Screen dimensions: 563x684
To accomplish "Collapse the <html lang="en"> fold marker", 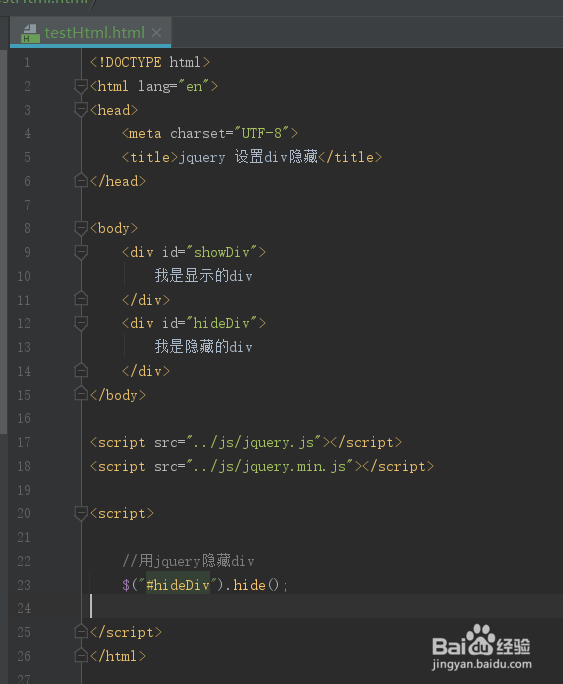I will (81, 86).
